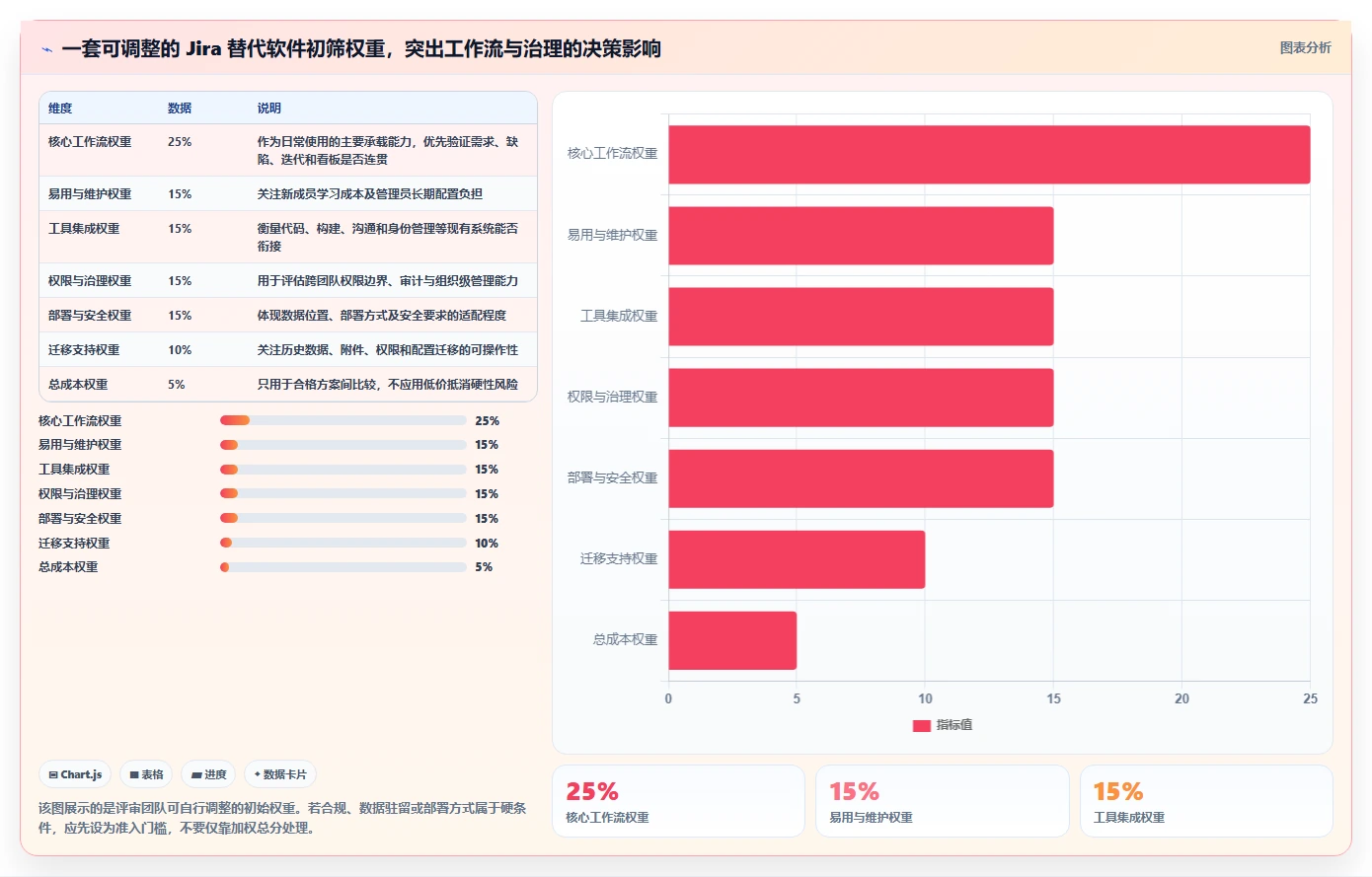Click the 迁移支持权重 progress bar
The width and height of the screenshot is (1372, 877).
pos(343,543)
